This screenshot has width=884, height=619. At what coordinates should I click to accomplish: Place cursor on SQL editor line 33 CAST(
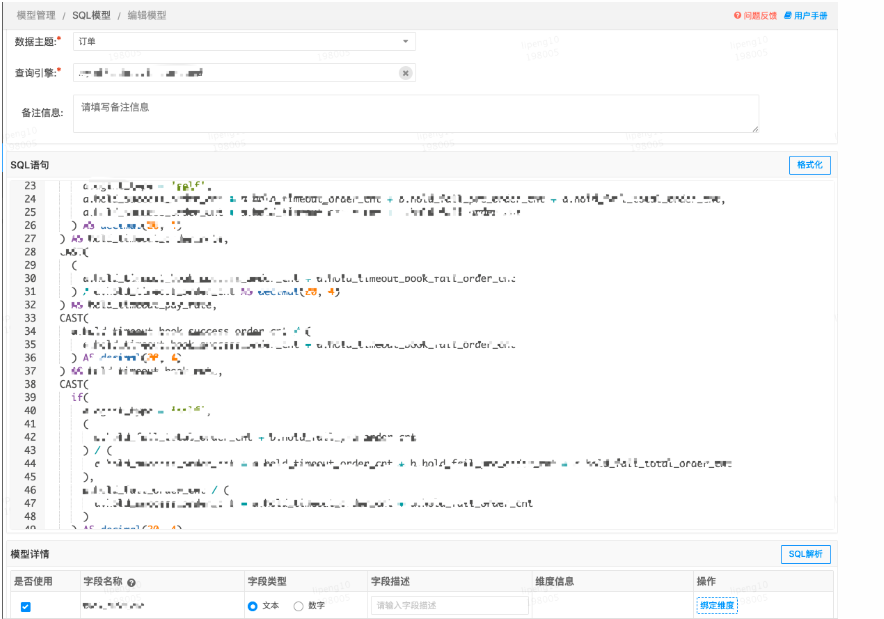coord(74,318)
